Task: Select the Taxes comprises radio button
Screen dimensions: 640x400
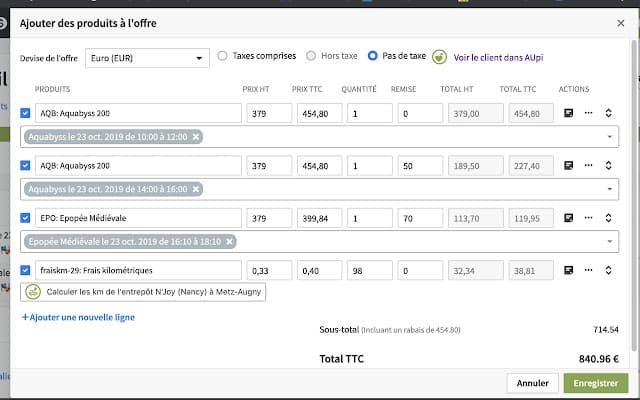Action: 222,56
